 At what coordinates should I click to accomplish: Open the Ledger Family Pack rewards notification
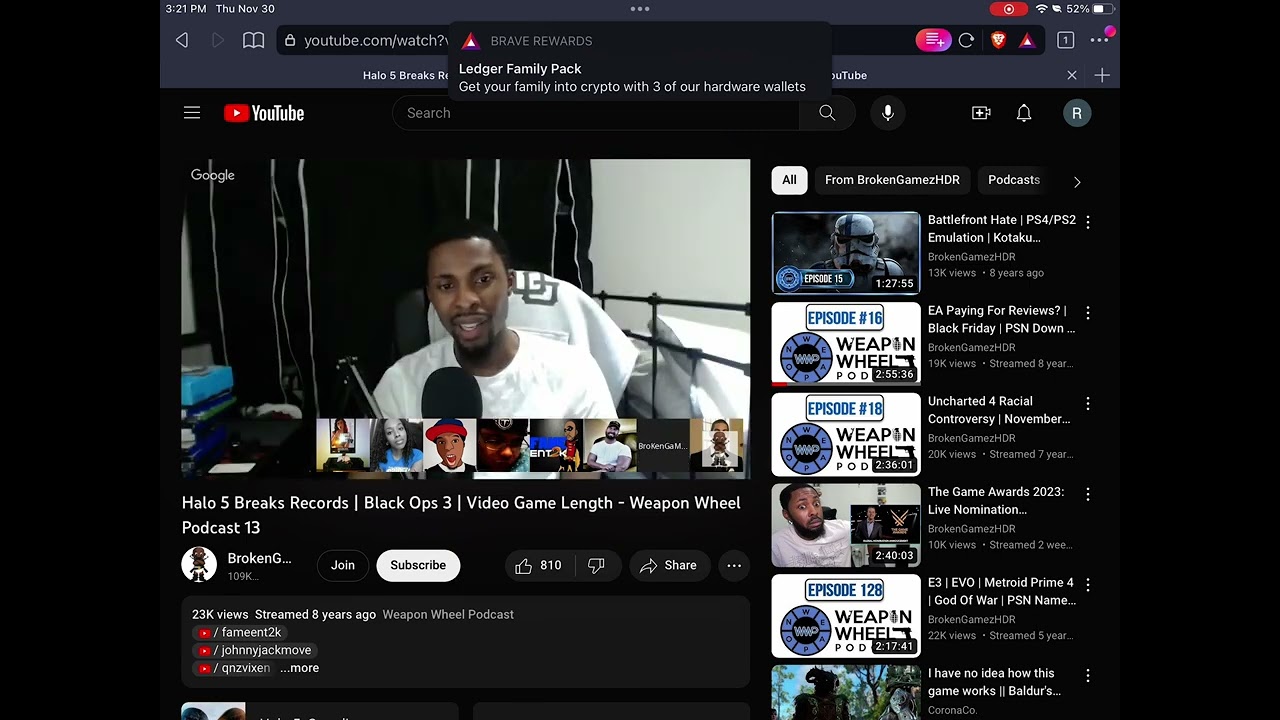click(640, 62)
